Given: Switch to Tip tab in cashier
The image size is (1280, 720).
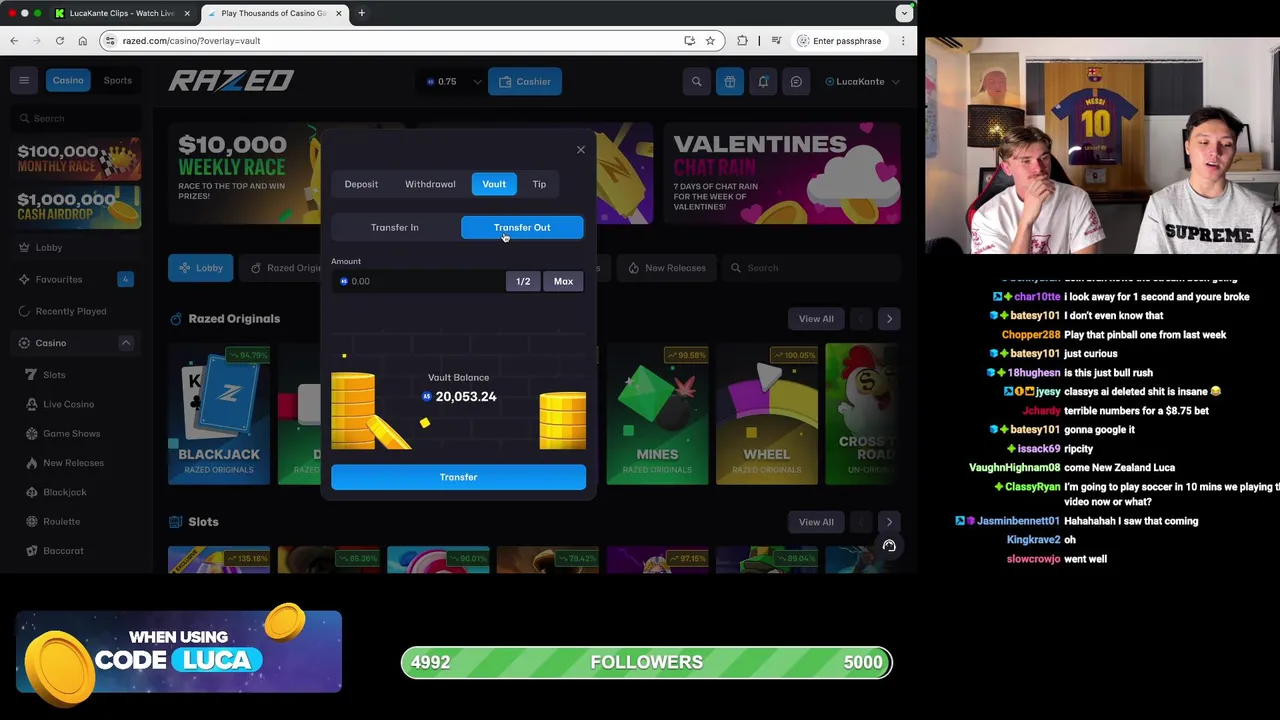Looking at the screenshot, I should coord(539,184).
